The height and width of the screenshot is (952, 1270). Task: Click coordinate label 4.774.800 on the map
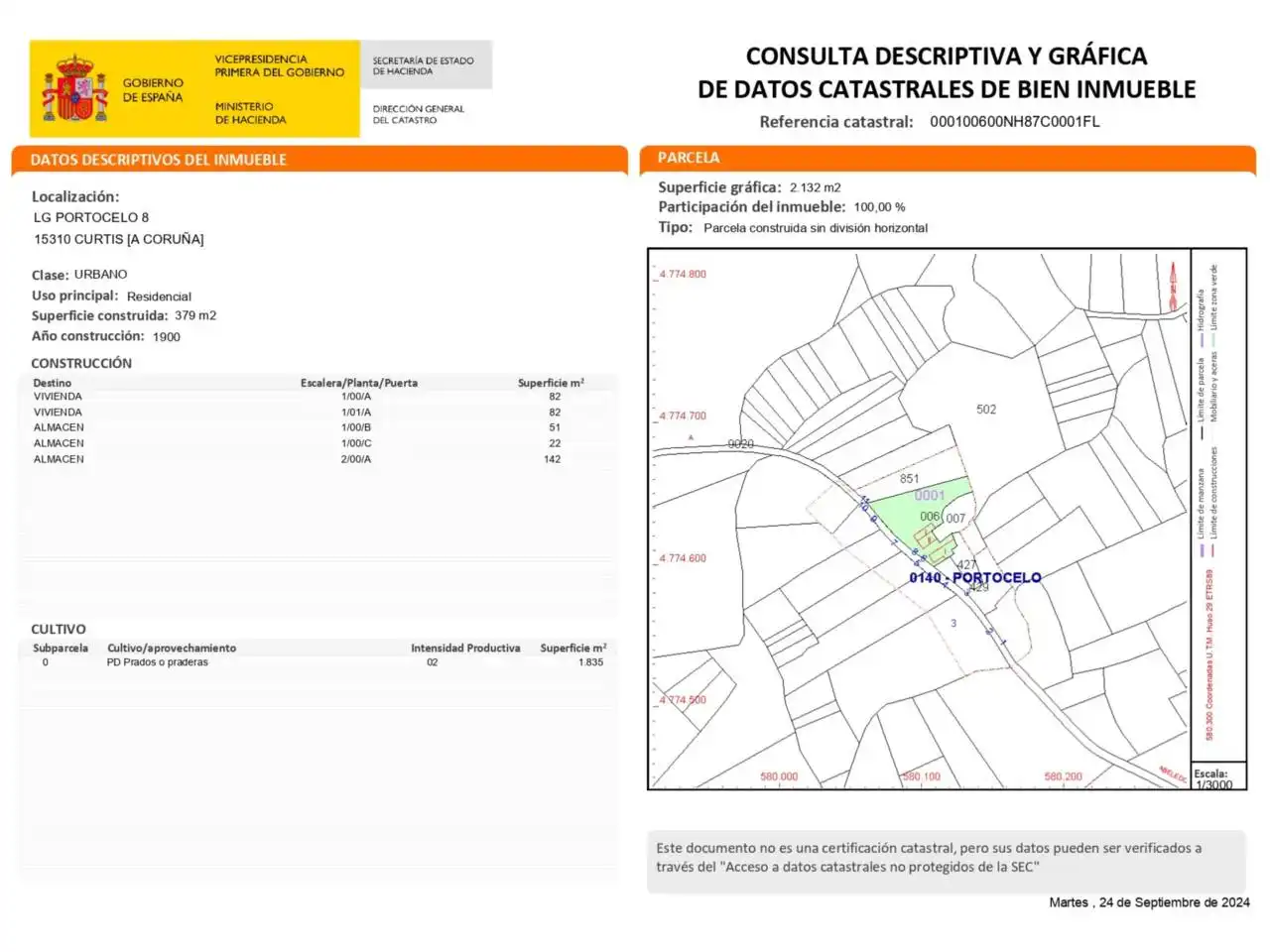(x=683, y=275)
